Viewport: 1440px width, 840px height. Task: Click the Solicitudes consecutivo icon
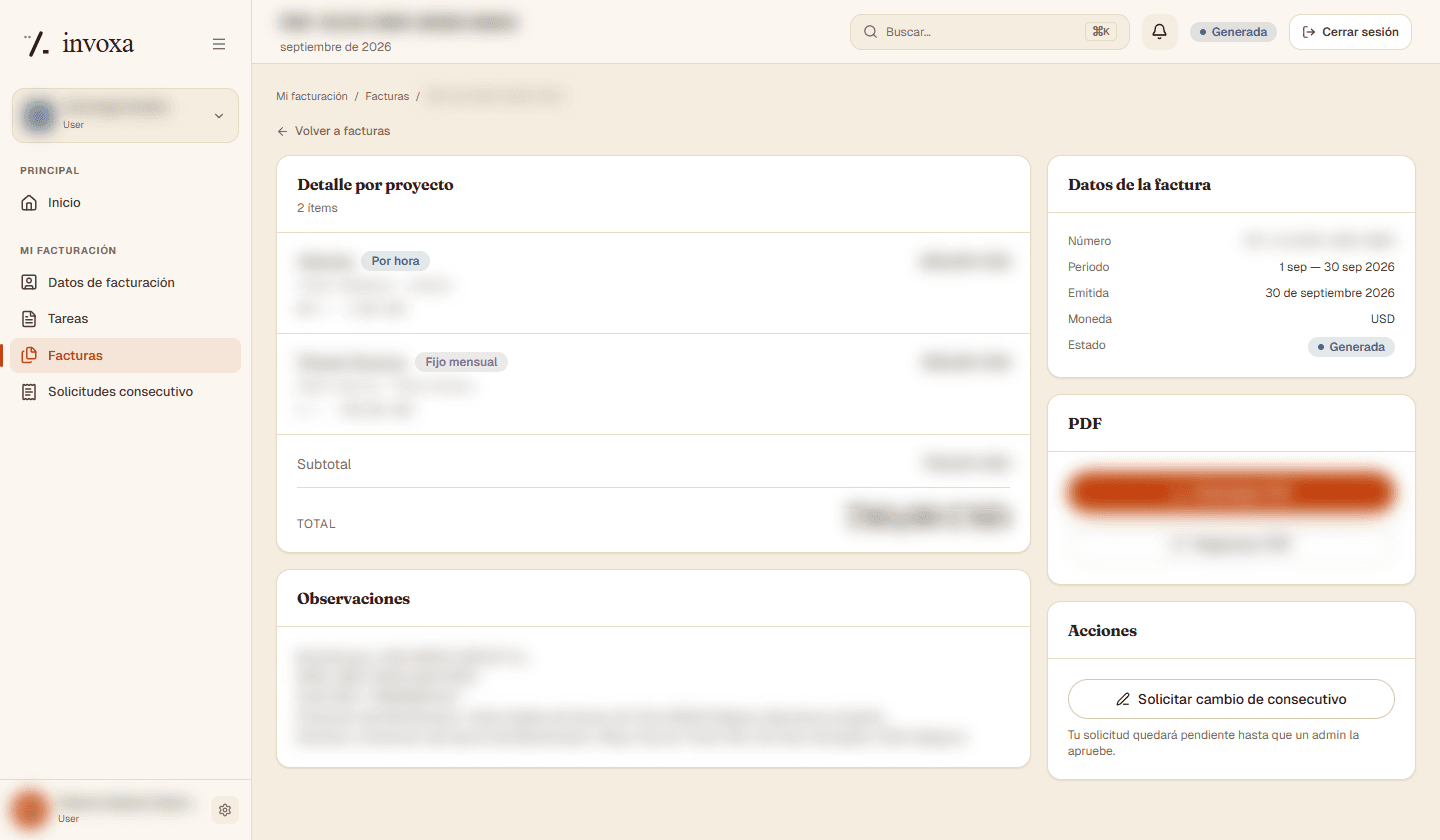pos(29,392)
